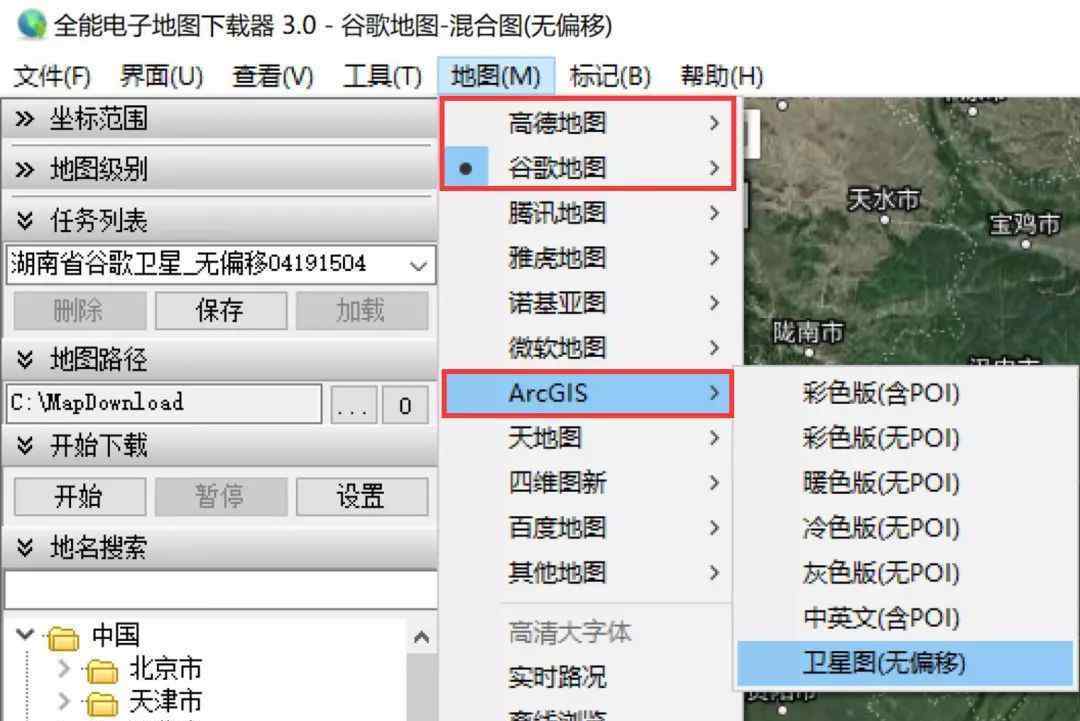1080x721 pixels.
Task: Click the 天津市 folder icon
Action: (101, 703)
